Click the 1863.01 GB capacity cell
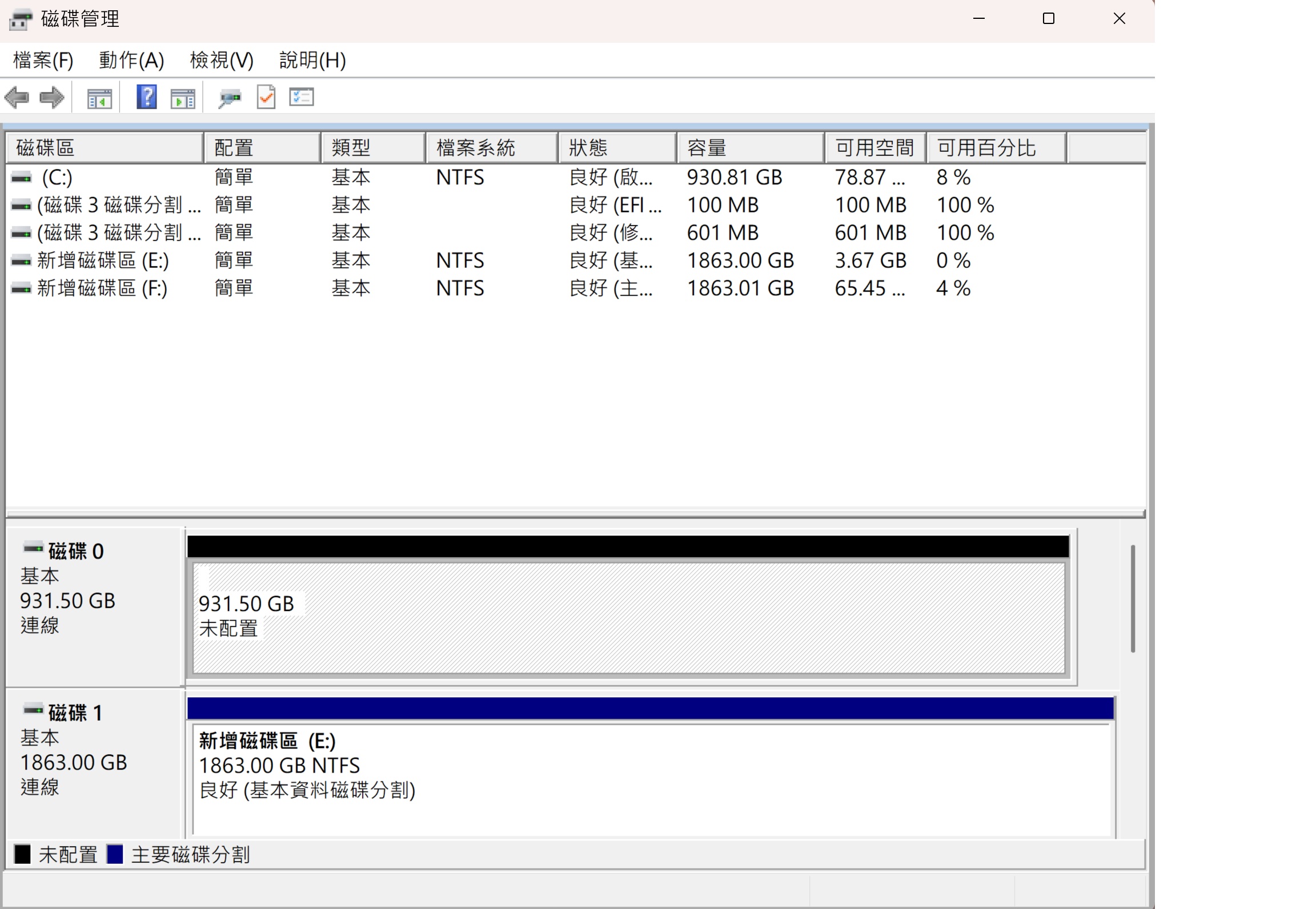This screenshot has height=909, width=1316. click(x=740, y=288)
